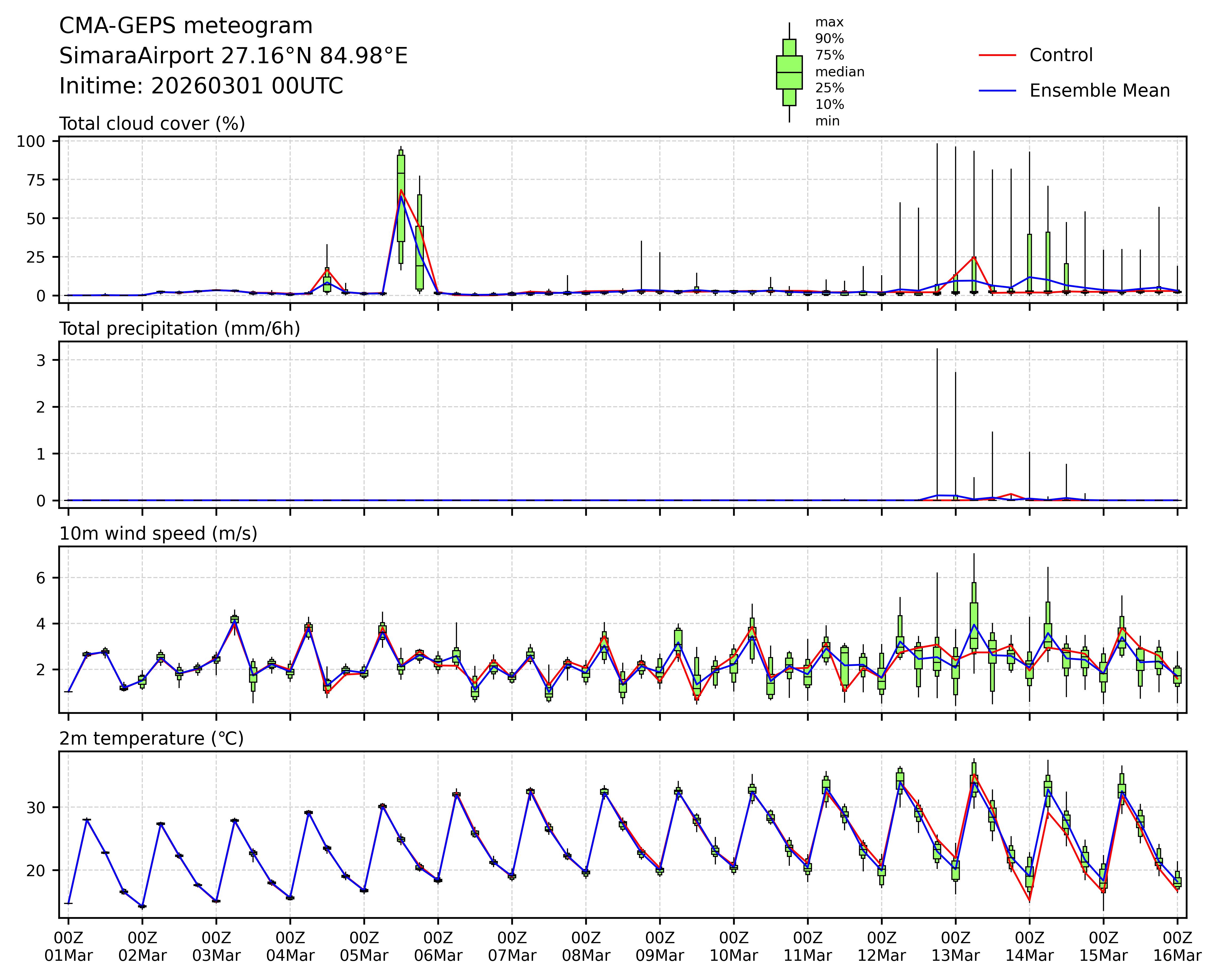Click the Total cloud cover panel title
The image size is (1218, 980).
click(152, 124)
